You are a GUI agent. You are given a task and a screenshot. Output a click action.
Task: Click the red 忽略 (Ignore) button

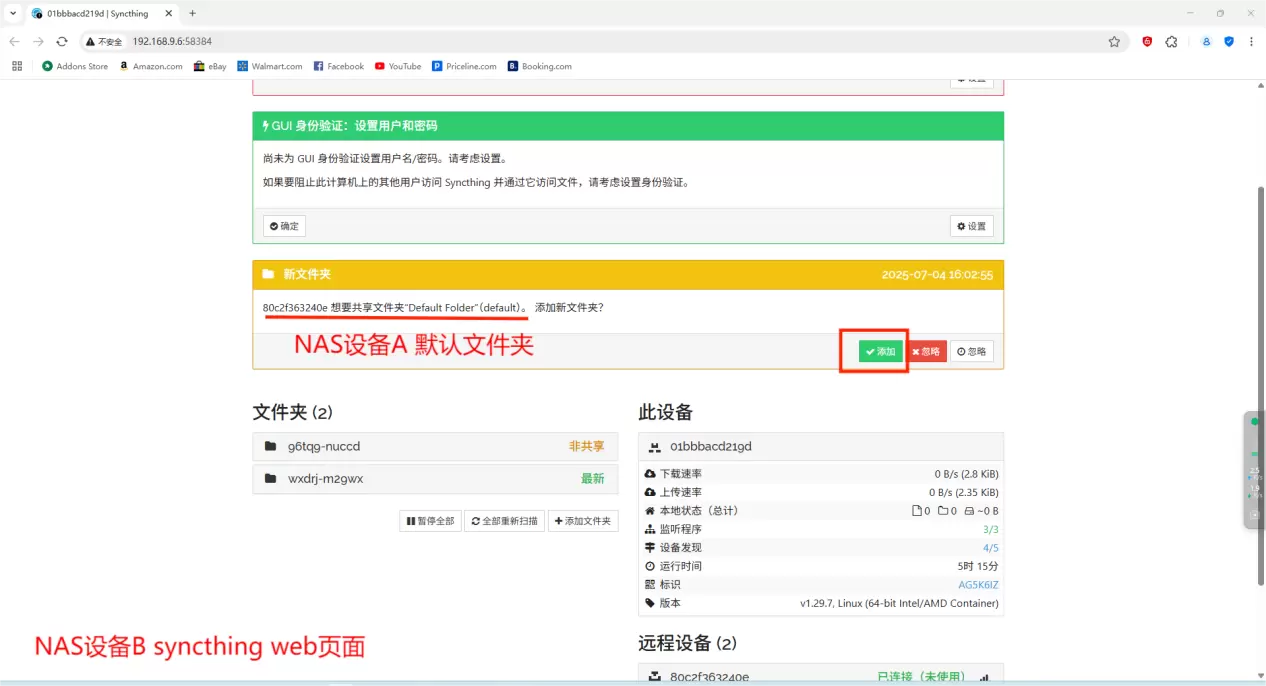[x=926, y=352]
